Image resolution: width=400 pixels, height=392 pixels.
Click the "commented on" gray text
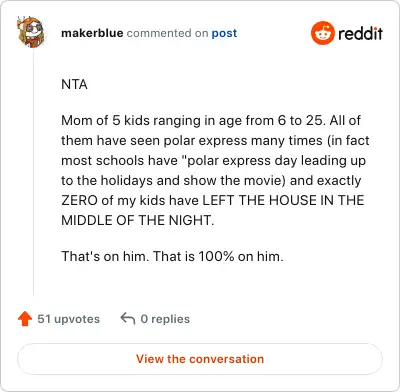(x=167, y=33)
